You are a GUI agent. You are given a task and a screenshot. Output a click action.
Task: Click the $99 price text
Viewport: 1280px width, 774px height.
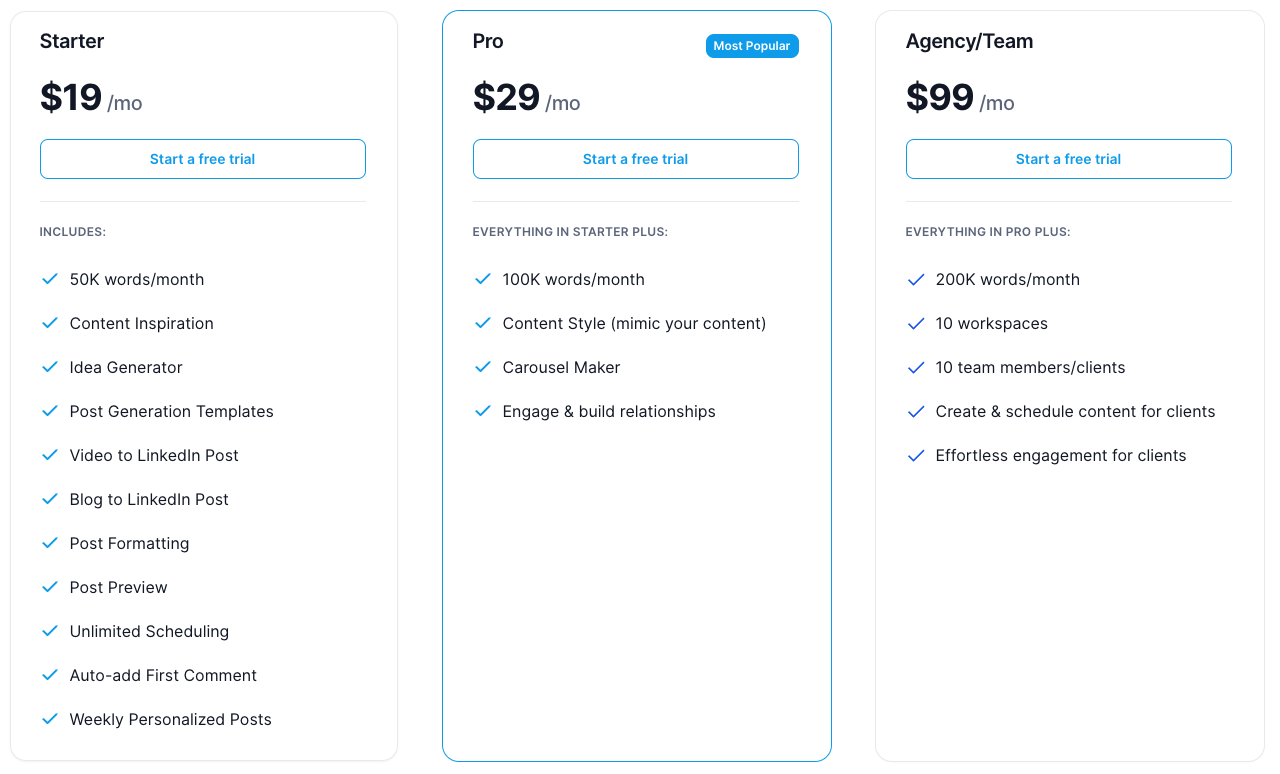pyautogui.click(x=939, y=97)
